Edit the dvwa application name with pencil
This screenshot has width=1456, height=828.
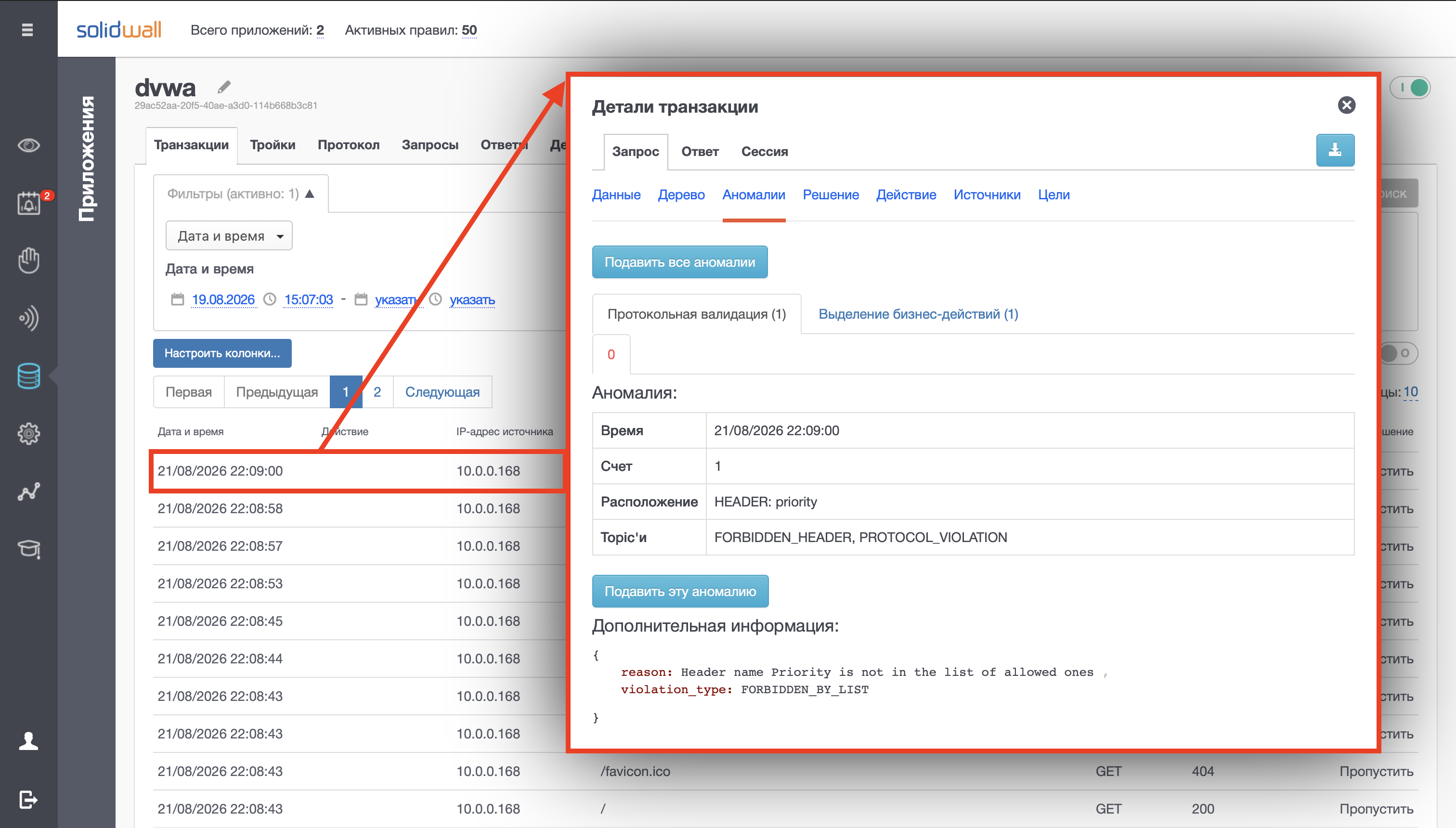pyautogui.click(x=224, y=87)
